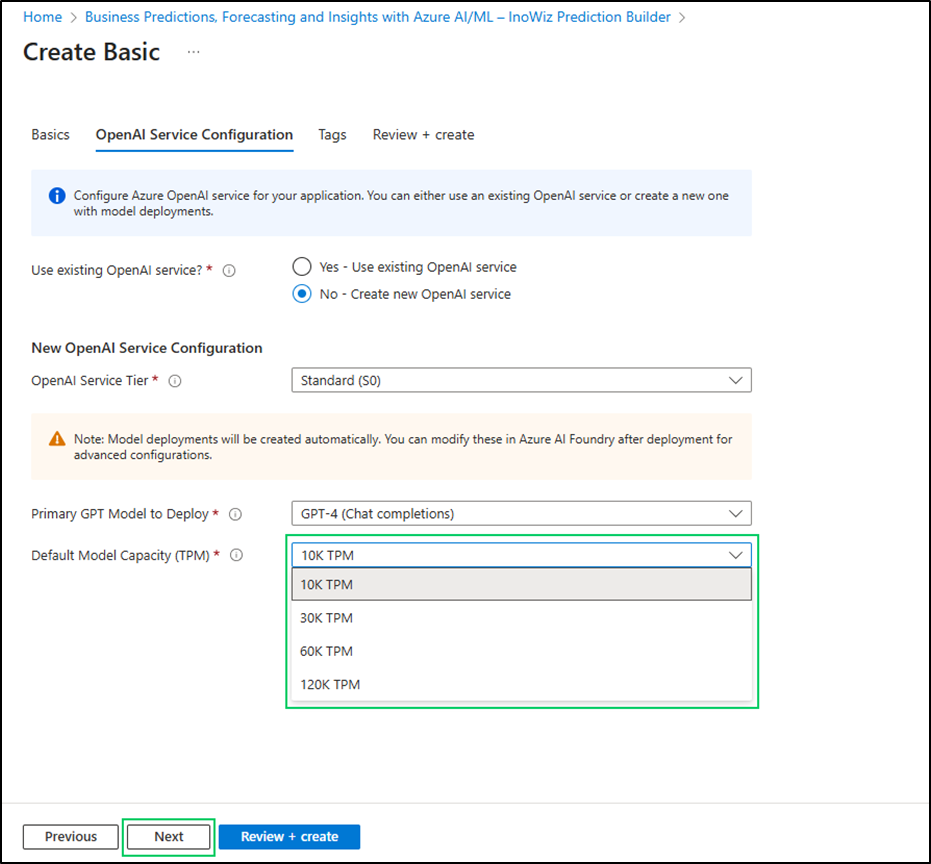
Task: Select 120K TPM capacity
Action: coord(521,685)
